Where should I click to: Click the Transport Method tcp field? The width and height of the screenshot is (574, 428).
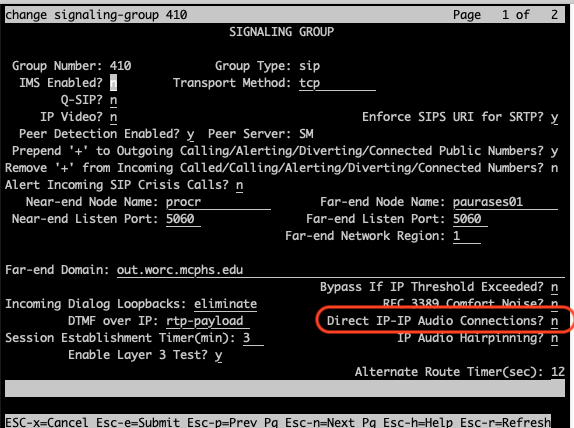coord(337,83)
